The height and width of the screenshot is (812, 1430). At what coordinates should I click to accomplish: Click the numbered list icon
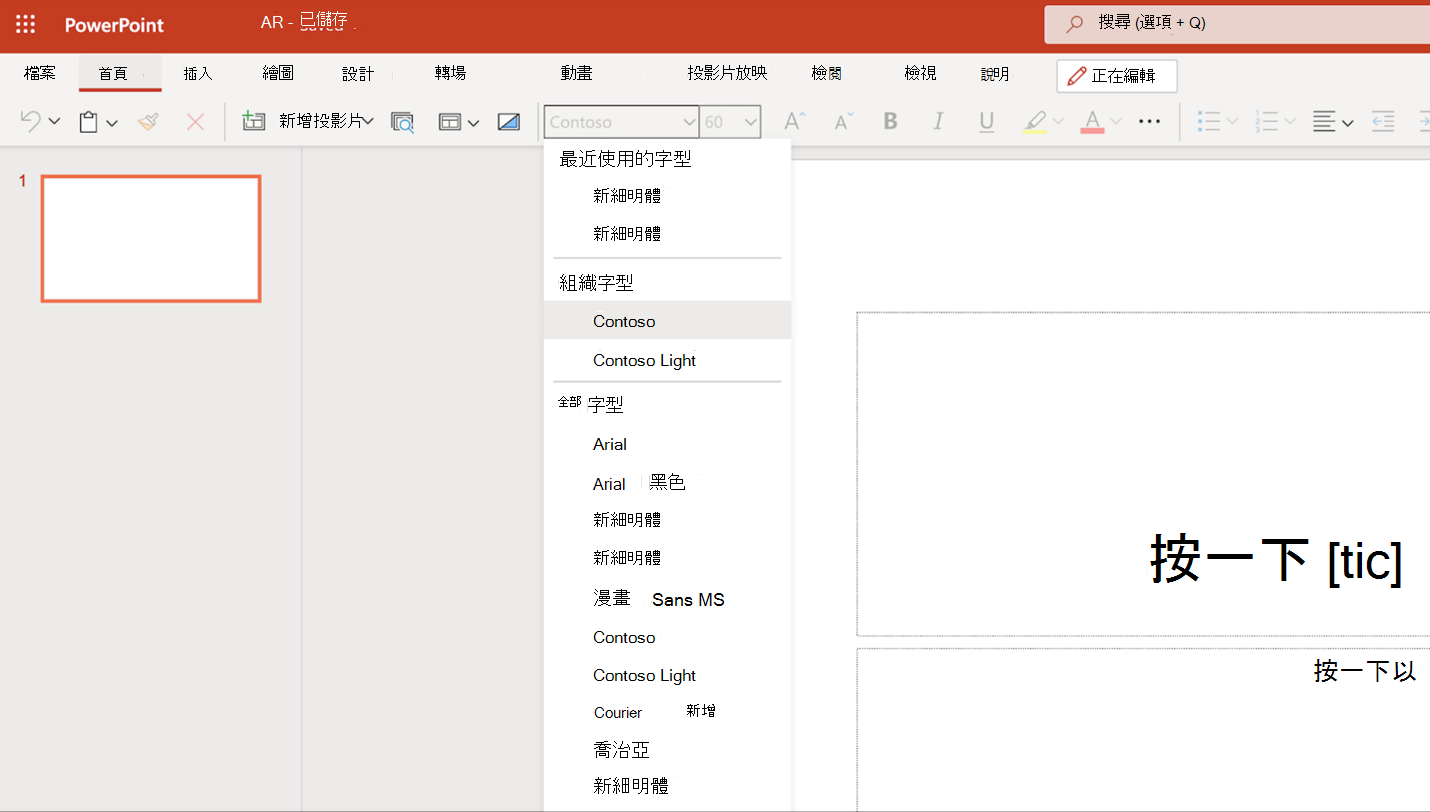coord(1267,122)
